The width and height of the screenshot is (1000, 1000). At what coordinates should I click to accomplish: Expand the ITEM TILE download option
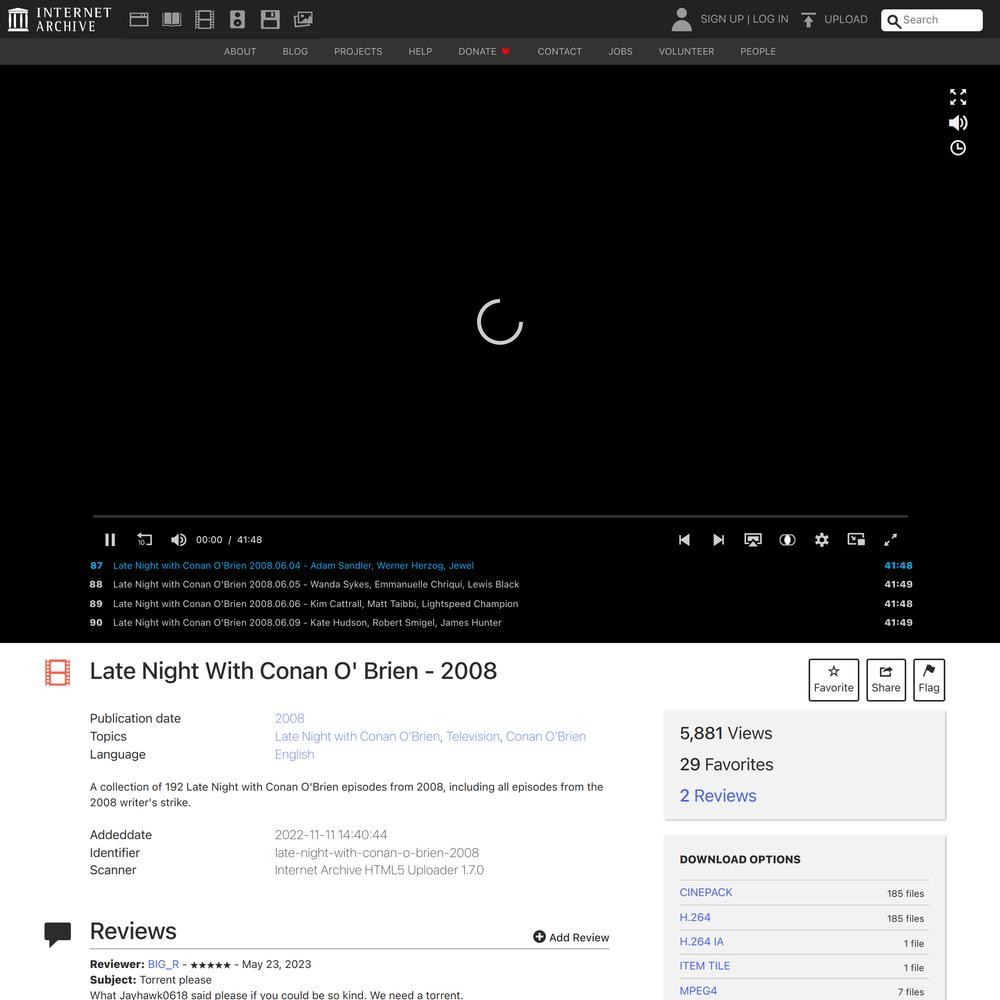pos(705,966)
